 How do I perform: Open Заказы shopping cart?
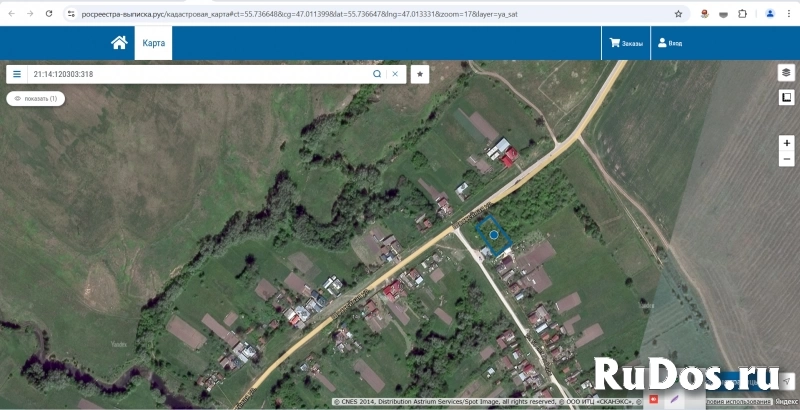[626, 43]
